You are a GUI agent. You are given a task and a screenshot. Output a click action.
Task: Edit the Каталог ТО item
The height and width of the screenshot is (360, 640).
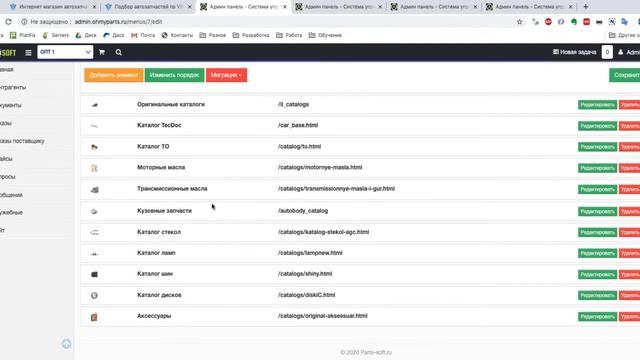(x=597, y=147)
